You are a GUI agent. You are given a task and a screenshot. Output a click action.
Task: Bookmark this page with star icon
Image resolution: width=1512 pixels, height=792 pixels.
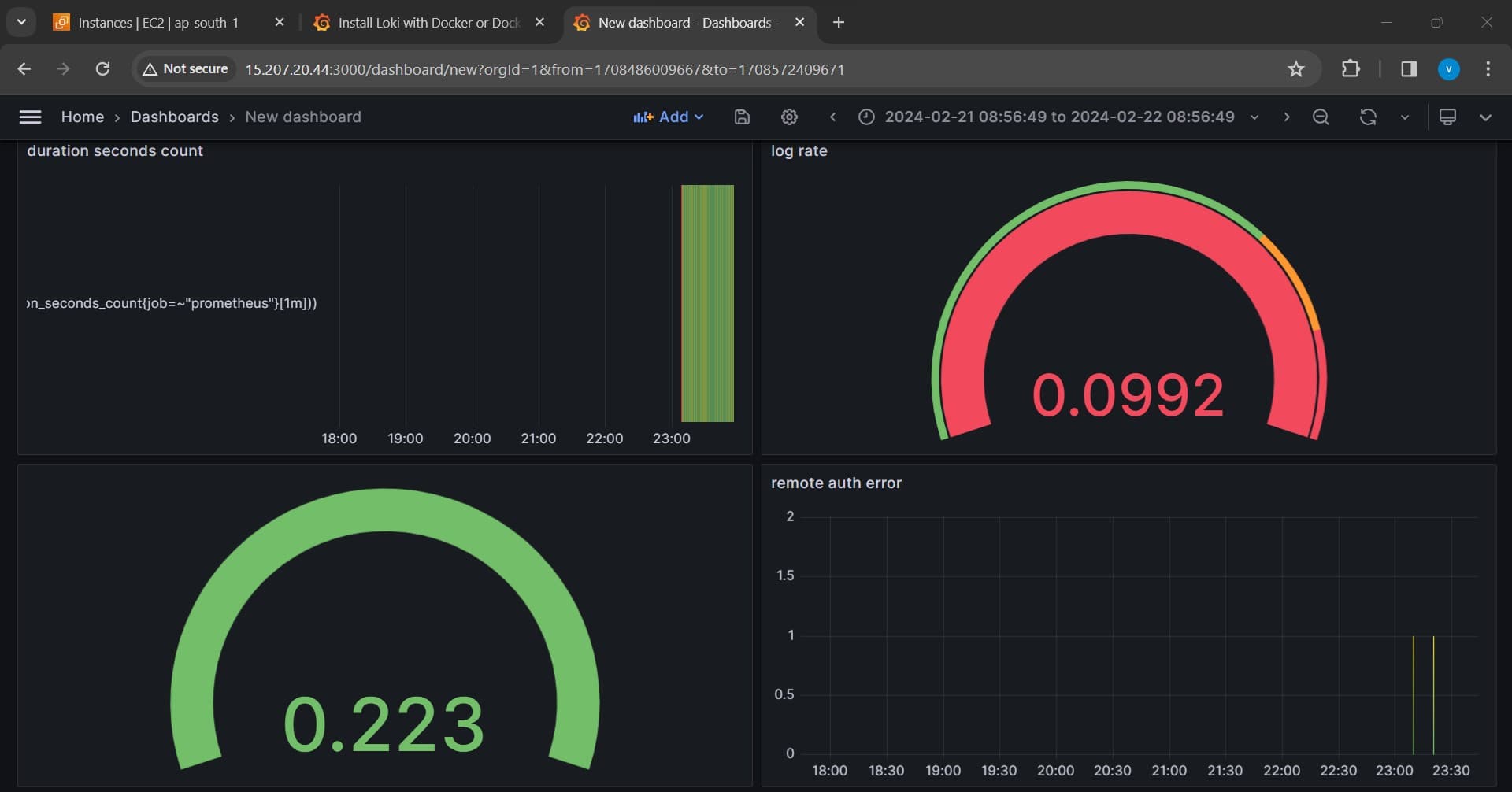tap(1296, 69)
